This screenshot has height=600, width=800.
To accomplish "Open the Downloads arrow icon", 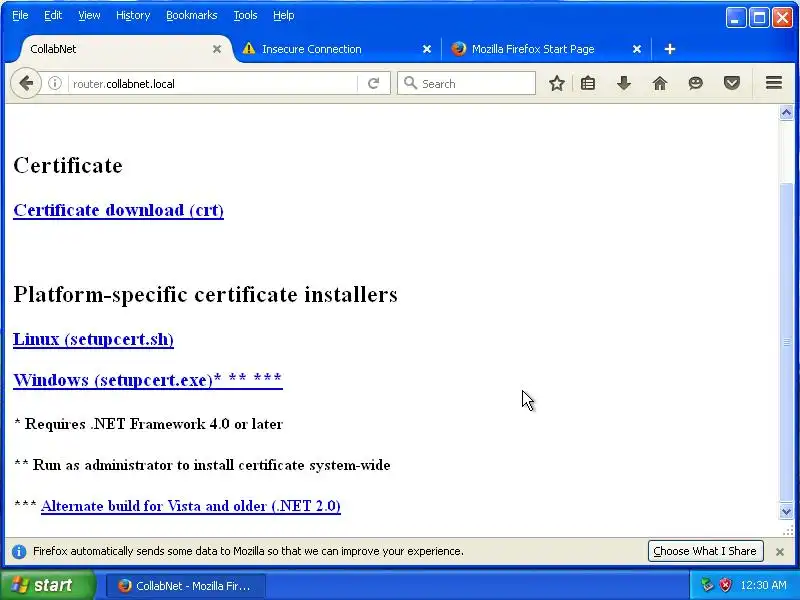I will coord(623,83).
